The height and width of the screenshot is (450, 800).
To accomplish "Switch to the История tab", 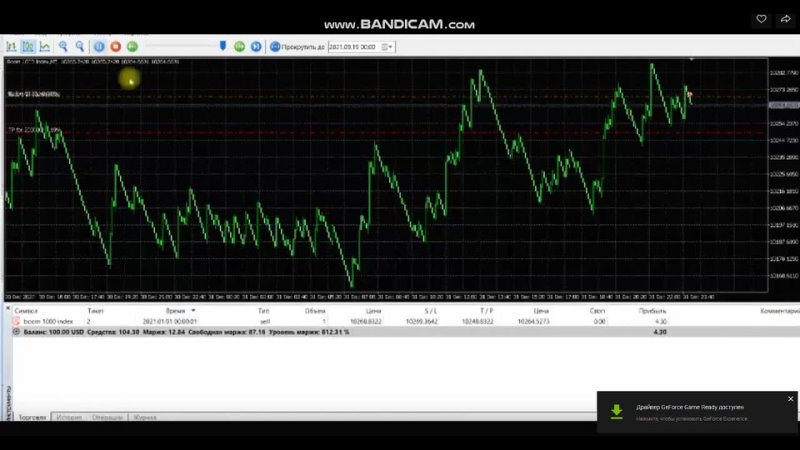I will [69, 417].
